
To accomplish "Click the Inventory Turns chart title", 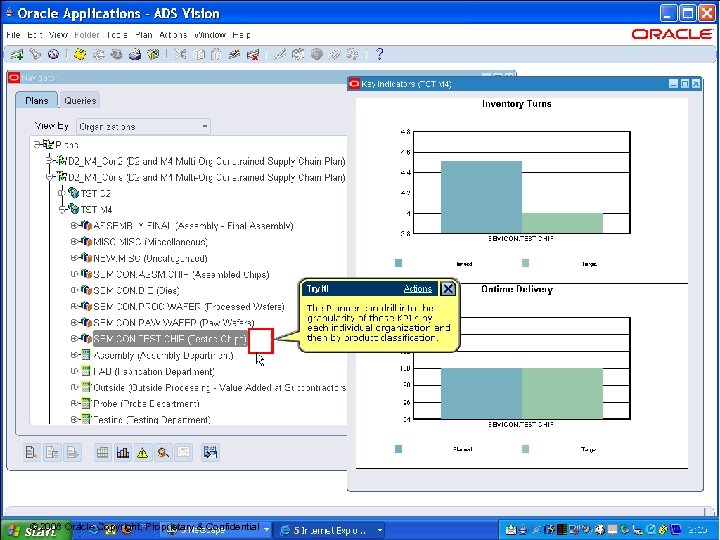I will click(x=517, y=104).
